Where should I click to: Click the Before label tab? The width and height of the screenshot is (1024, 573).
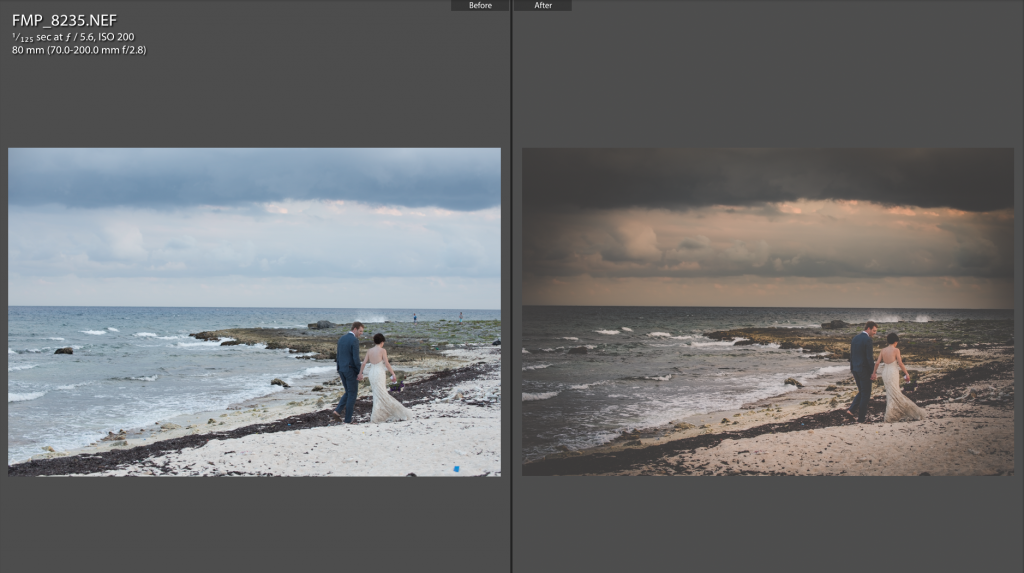click(x=480, y=5)
